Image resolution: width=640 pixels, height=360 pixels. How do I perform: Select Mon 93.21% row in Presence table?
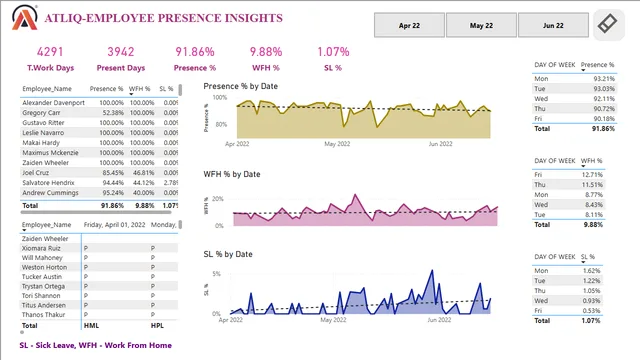tap(574, 78)
